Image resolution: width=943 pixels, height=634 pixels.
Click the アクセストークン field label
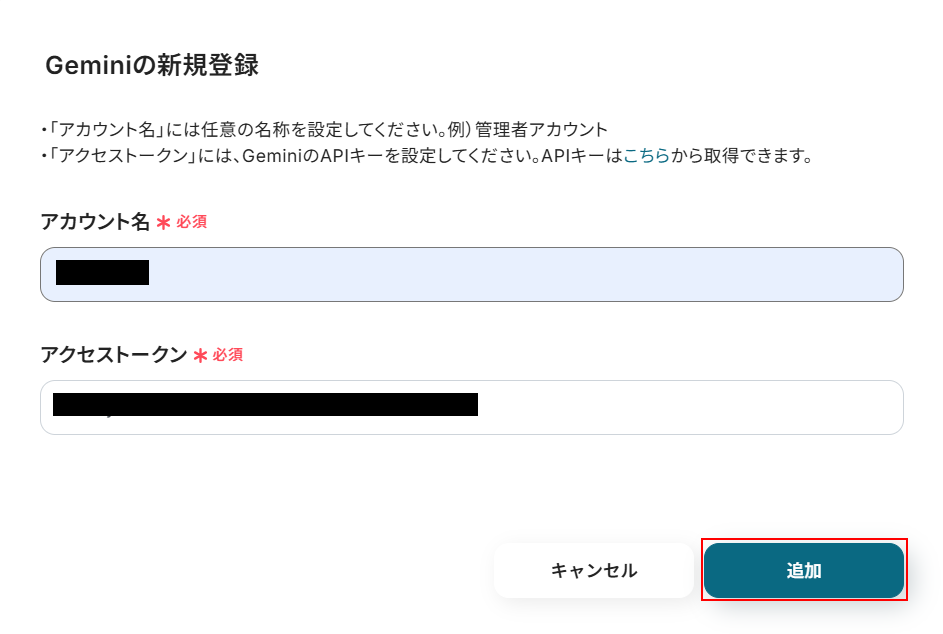[113, 355]
